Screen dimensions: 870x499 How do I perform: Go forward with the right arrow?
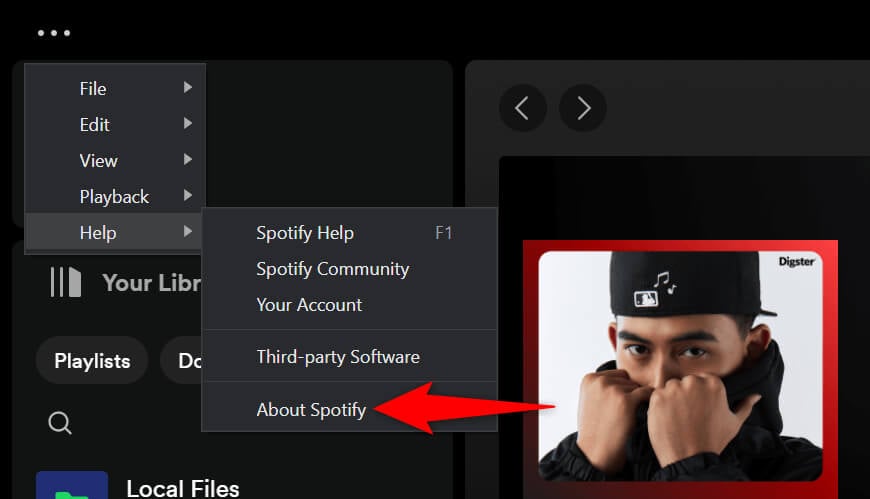pos(583,108)
